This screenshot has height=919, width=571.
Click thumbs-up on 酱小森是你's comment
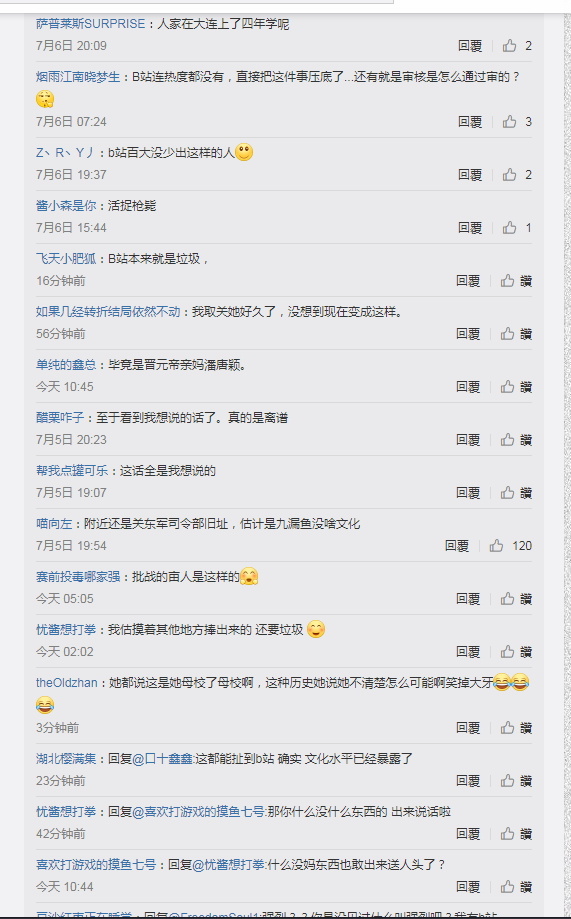[x=509, y=228]
